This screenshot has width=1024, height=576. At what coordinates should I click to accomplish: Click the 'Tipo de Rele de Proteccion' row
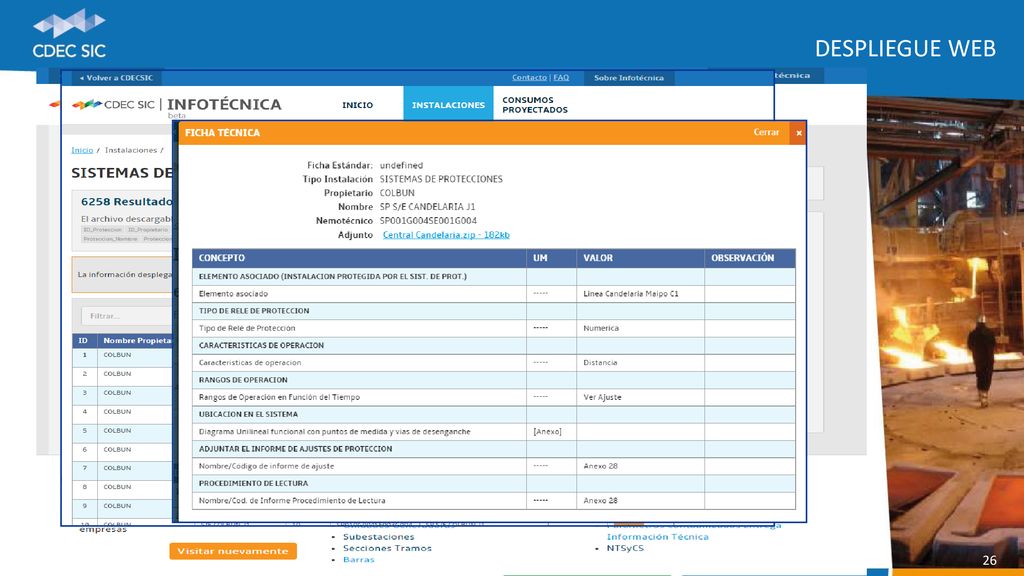point(494,328)
